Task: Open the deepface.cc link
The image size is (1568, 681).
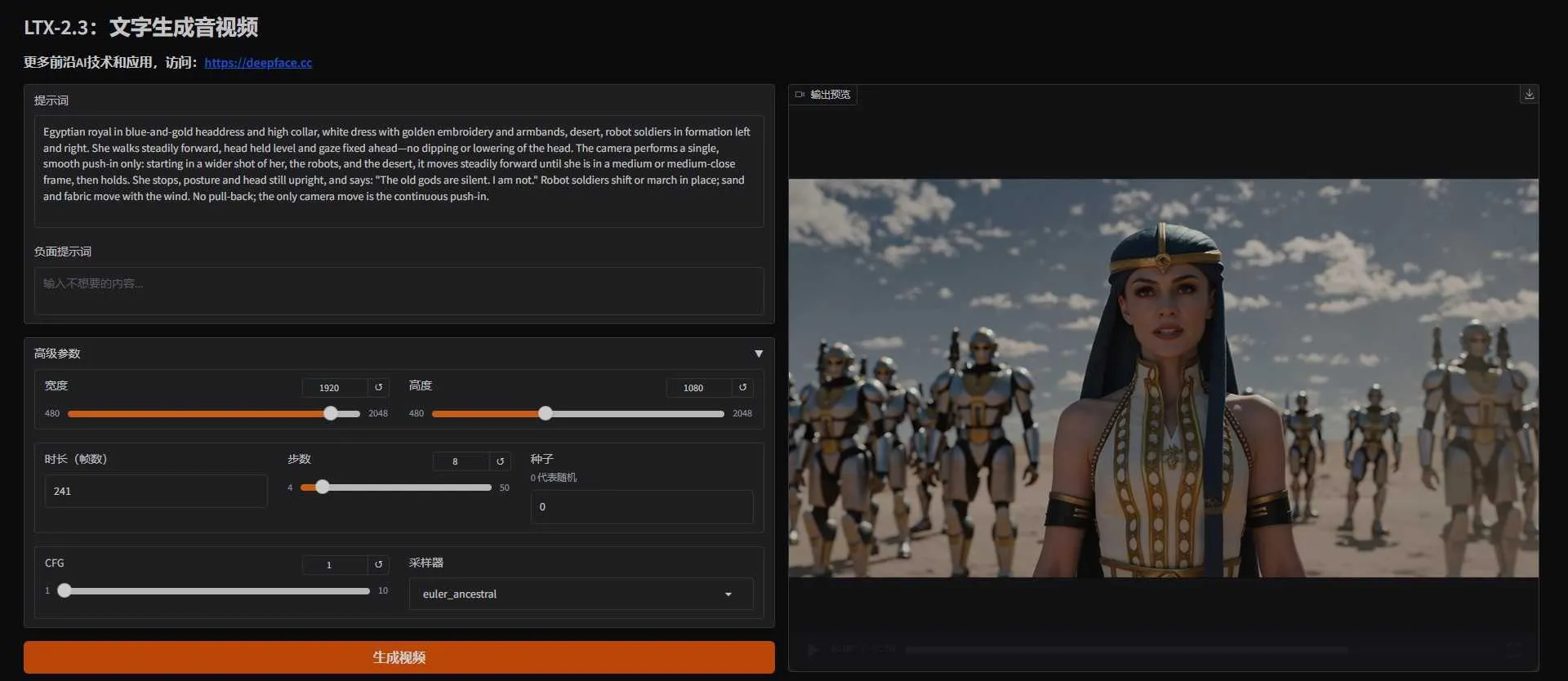Action: coord(258,63)
